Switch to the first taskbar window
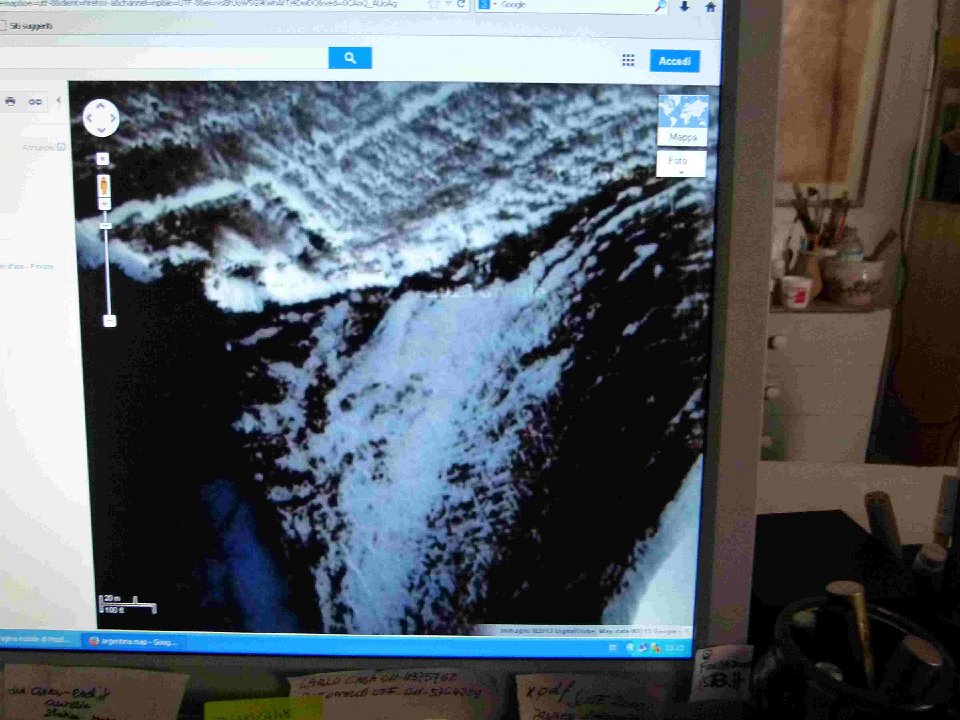Image resolution: width=960 pixels, height=720 pixels. click(x=38, y=640)
